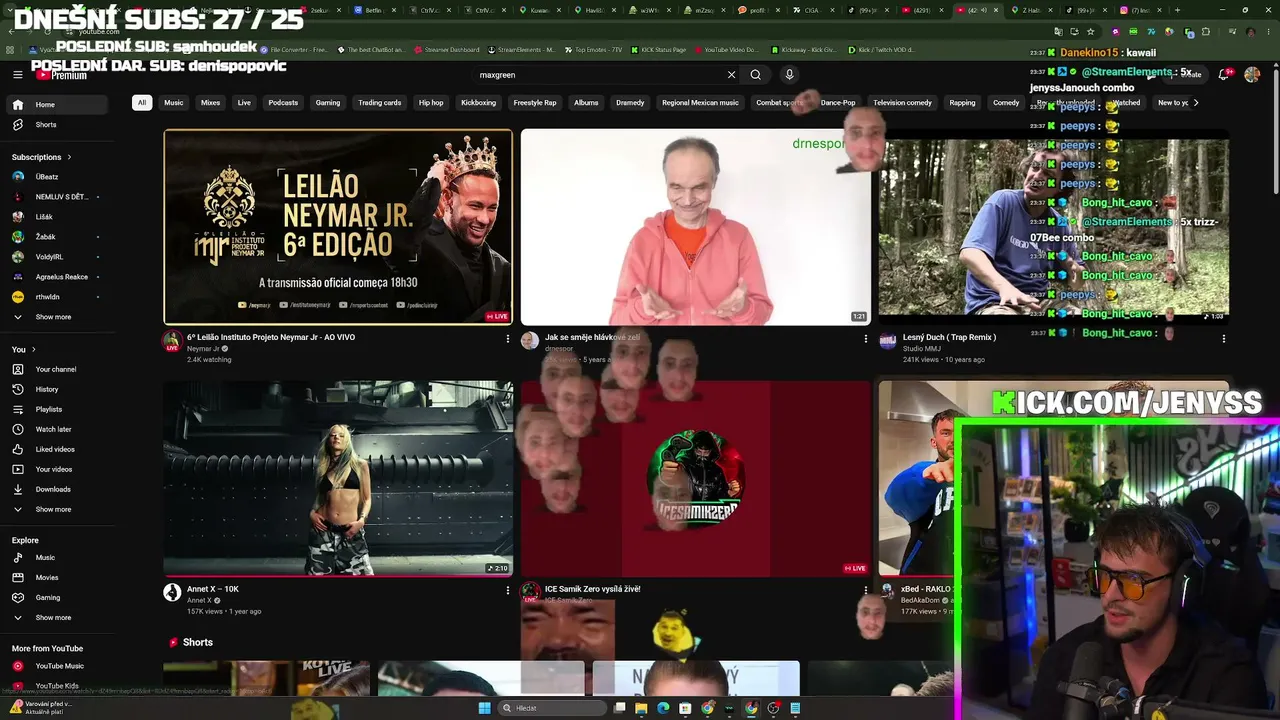1280x720 pixels.
Task: Click the YouTube Premium logo
Action: 61,75
